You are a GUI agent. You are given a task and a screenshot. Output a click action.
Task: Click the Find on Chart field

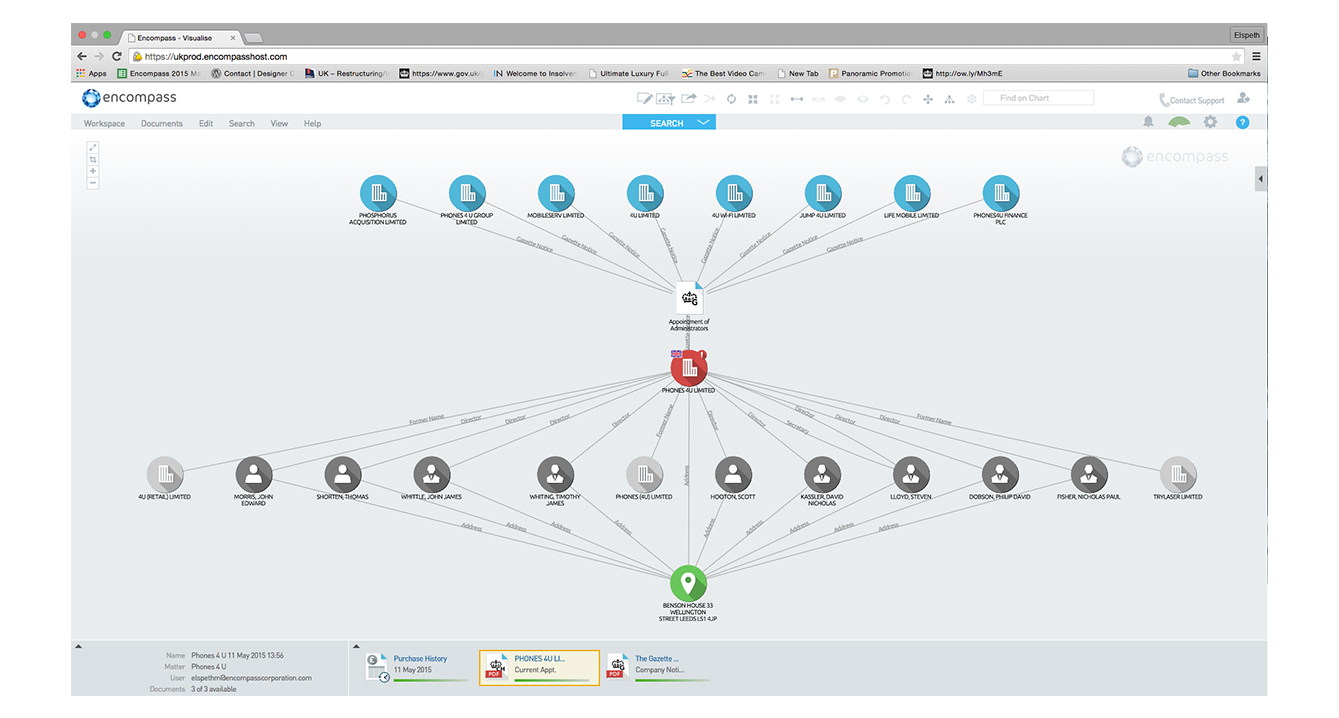coord(1038,98)
